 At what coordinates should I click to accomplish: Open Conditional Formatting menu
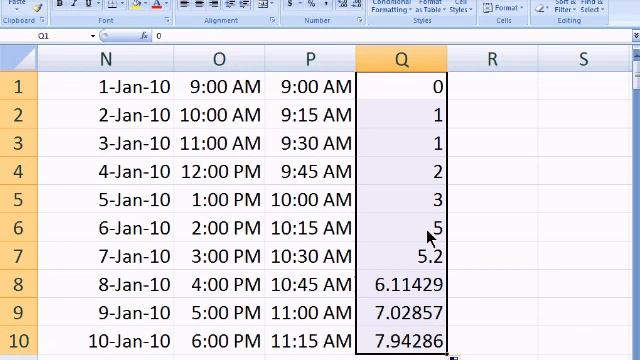tap(391, 7)
